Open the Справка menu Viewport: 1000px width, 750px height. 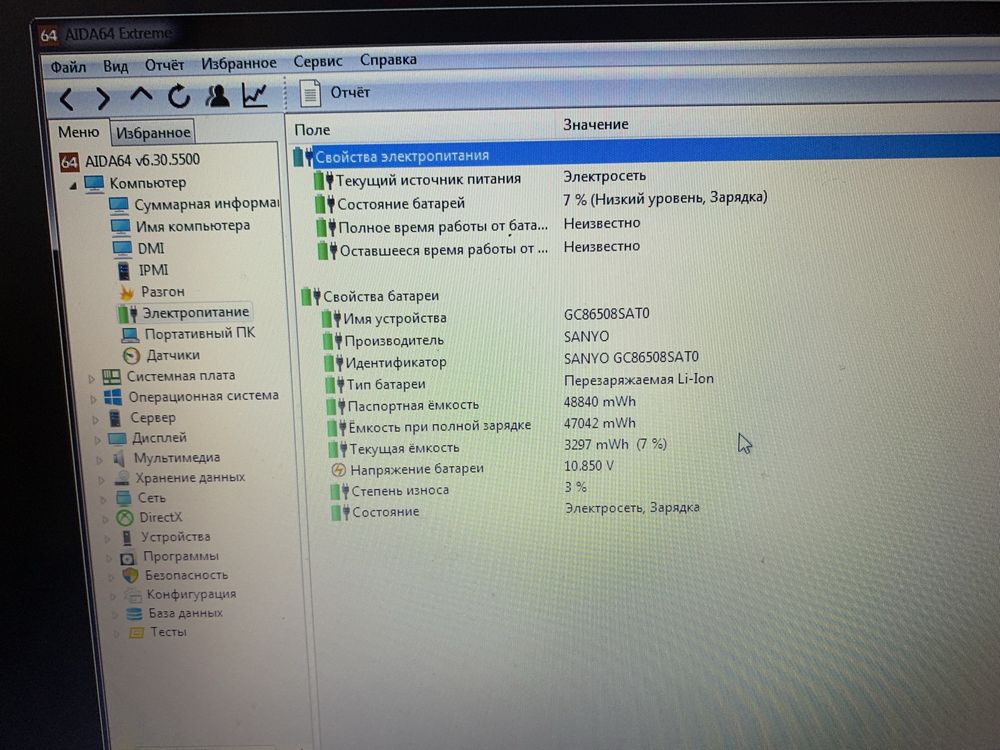(x=388, y=59)
